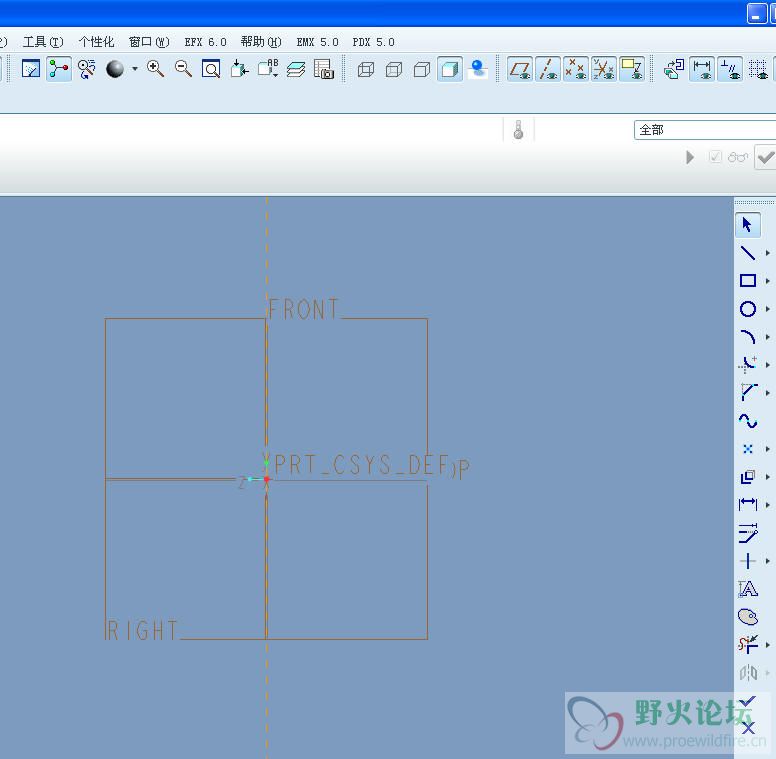Select the arrow pick tool in sketcher toolbar
The height and width of the screenshot is (759, 776).
[x=747, y=225]
